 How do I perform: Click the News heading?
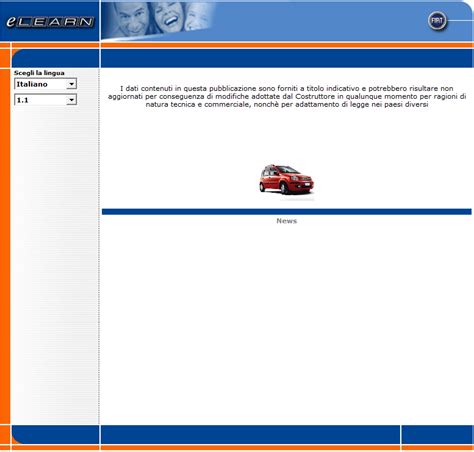click(286, 221)
